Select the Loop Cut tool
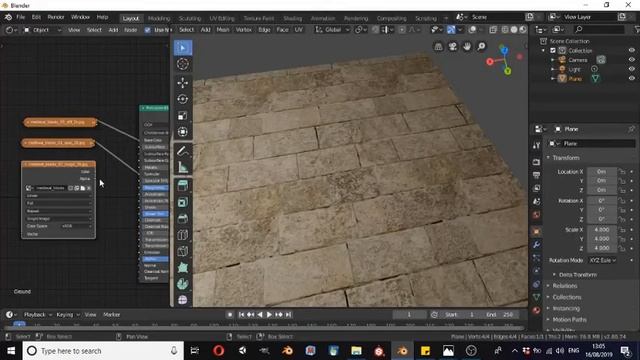 (x=183, y=235)
